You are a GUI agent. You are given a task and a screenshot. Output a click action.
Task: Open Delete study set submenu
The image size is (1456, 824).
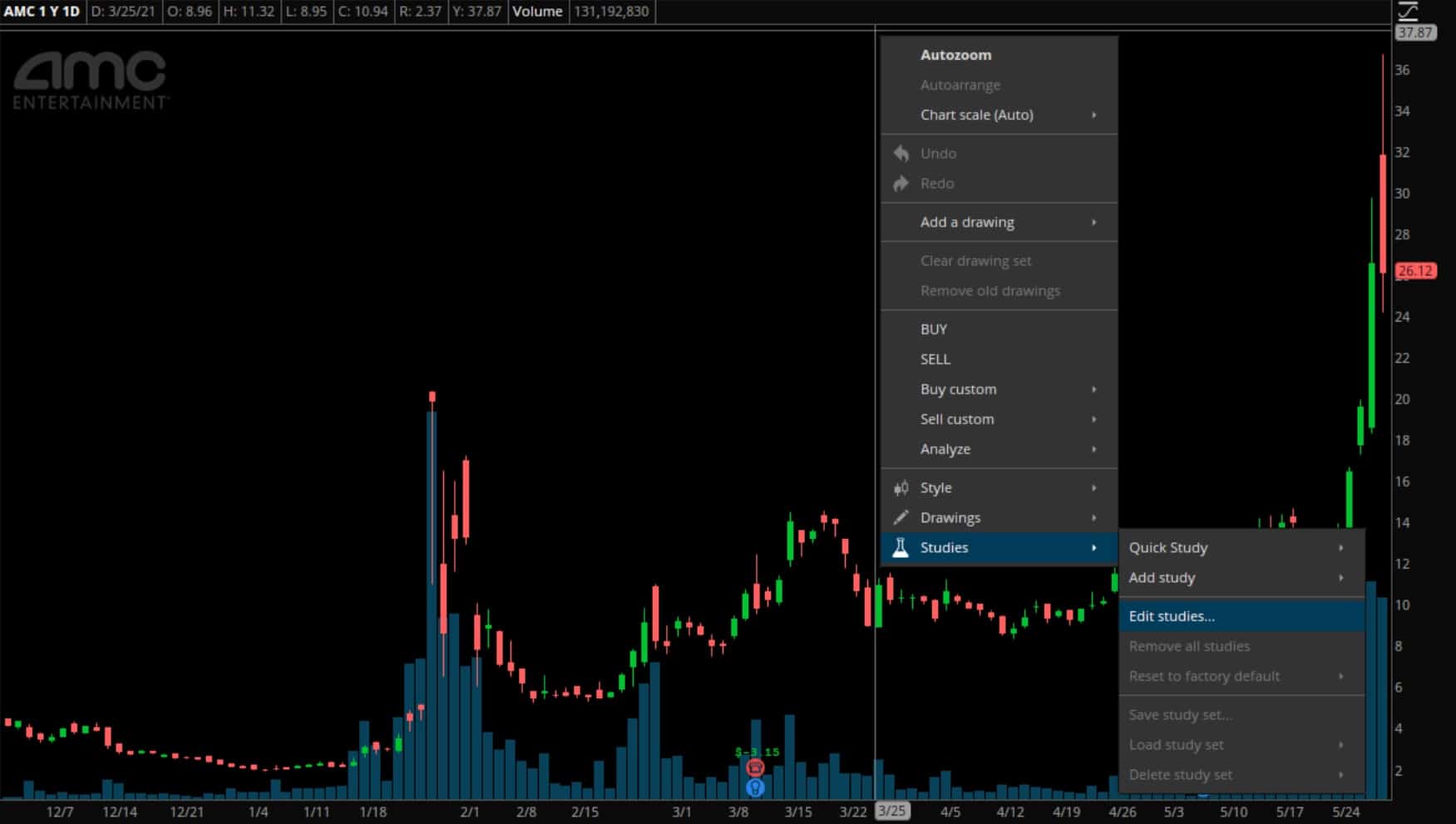click(1242, 774)
